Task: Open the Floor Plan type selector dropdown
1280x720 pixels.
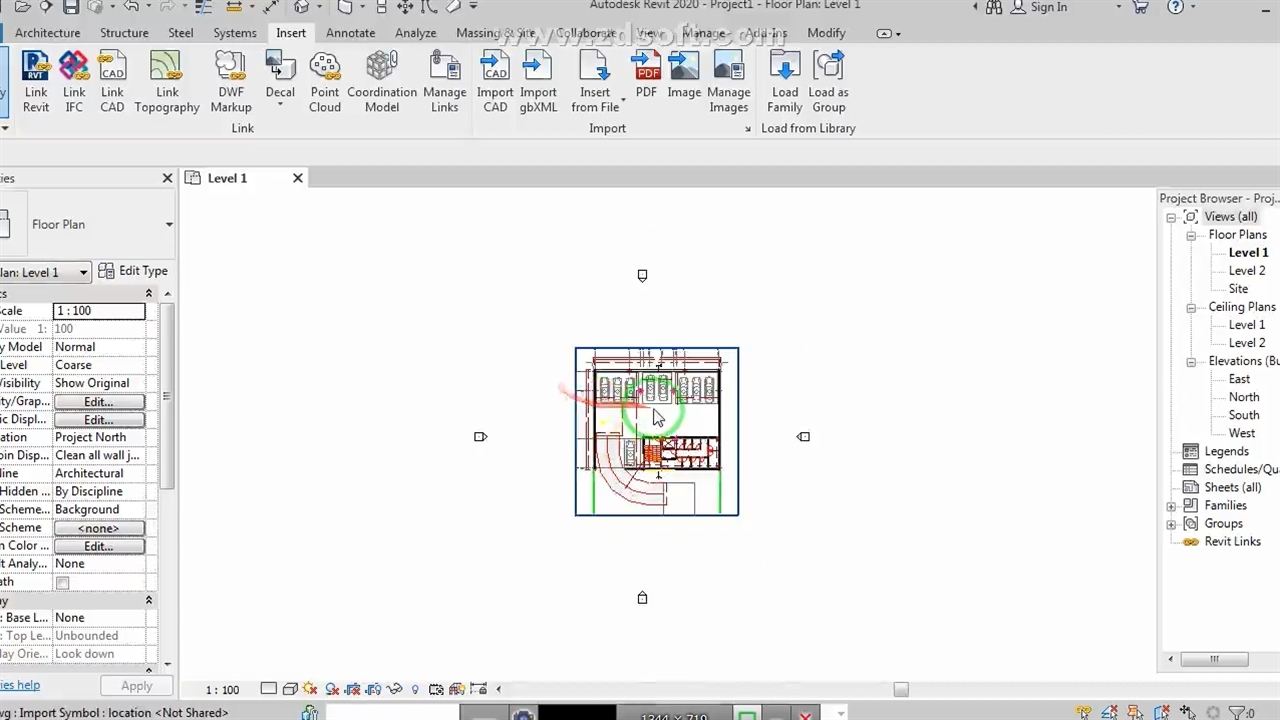Action: pyautogui.click(x=168, y=225)
